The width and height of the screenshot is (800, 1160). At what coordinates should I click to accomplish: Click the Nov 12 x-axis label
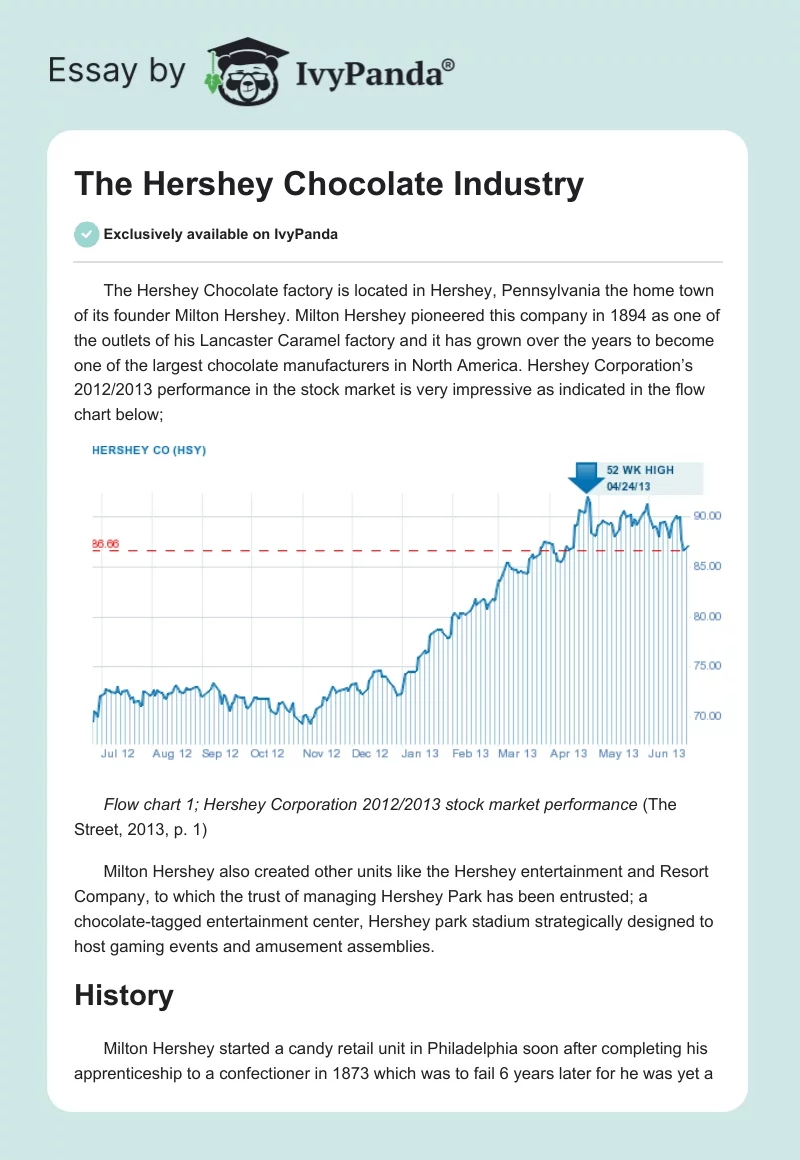[x=321, y=754]
